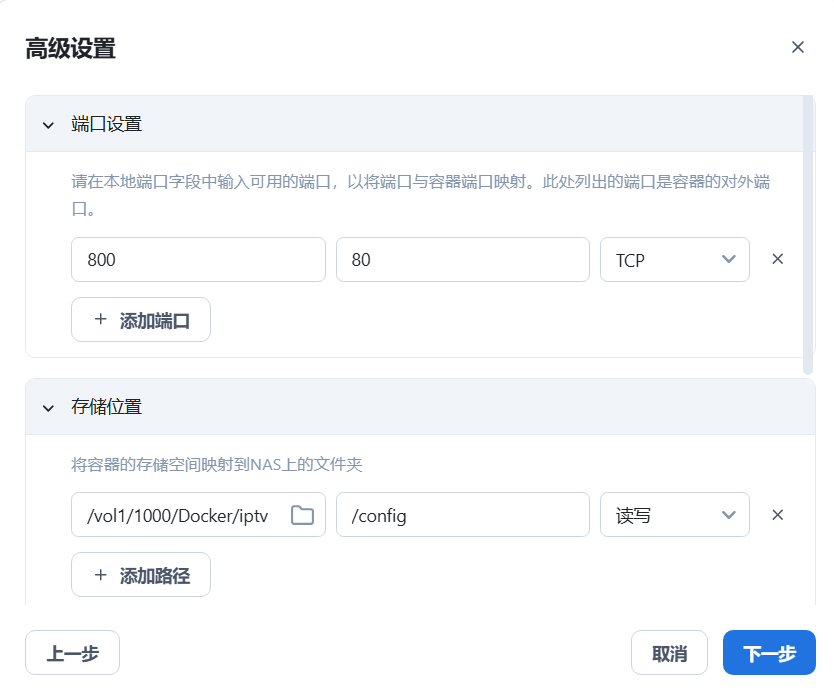
Task: Open the 读写 permission dropdown
Action: [675, 515]
